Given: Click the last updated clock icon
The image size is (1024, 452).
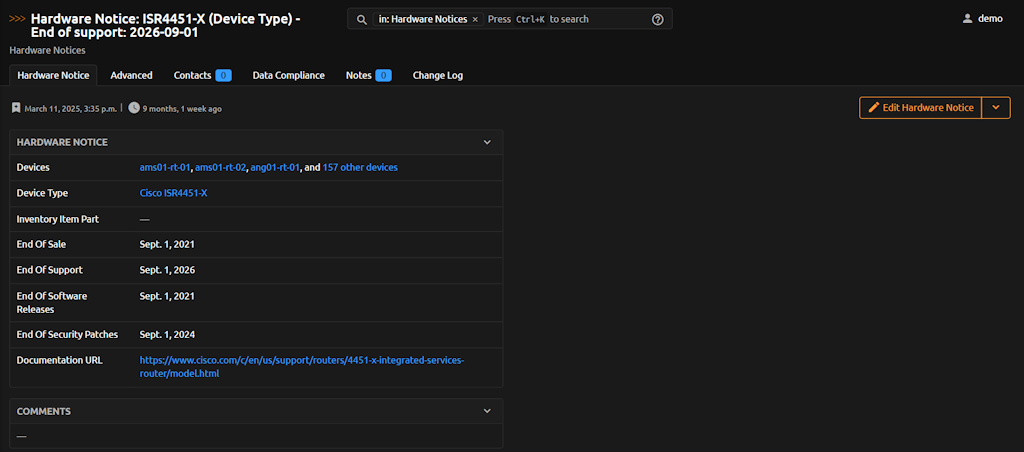Looking at the screenshot, I should coord(134,108).
